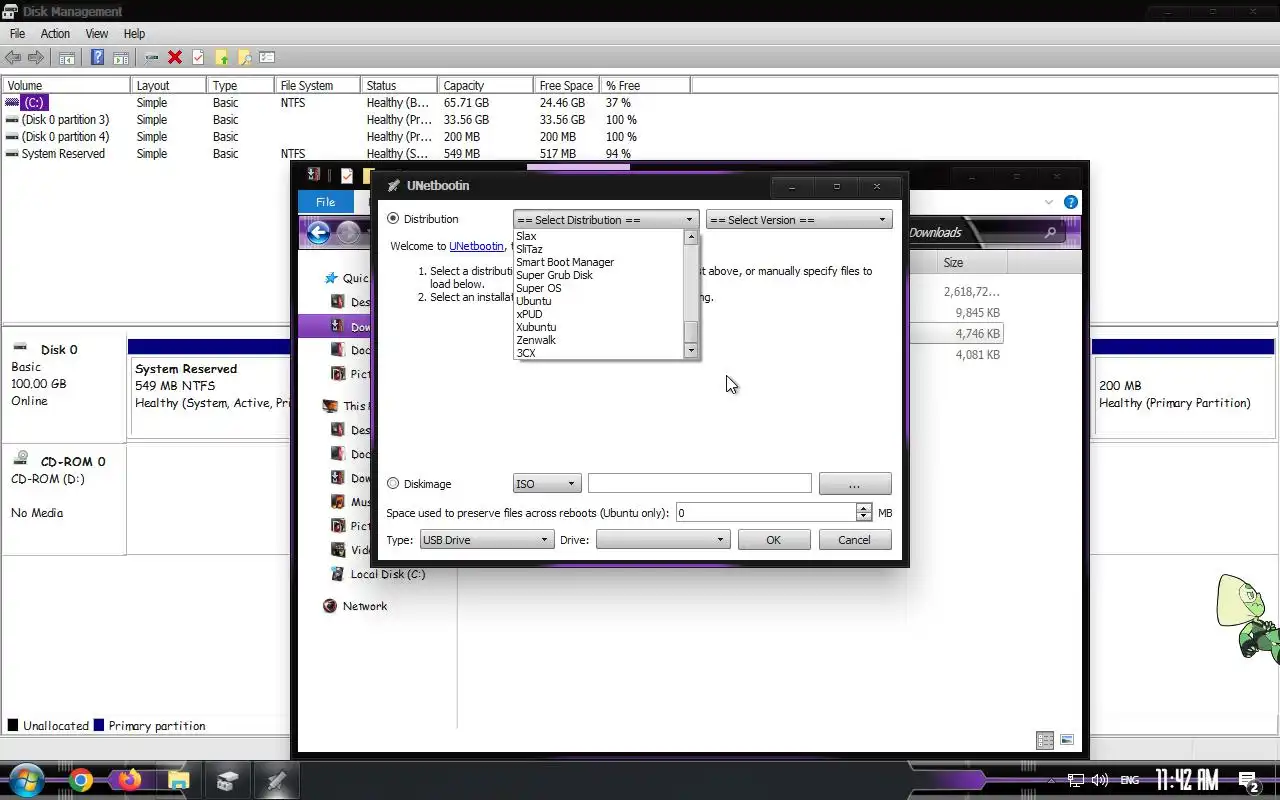Click distribution list scrollbar up arrow
Image resolution: width=1280 pixels, height=800 pixels.
(x=690, y=238)
